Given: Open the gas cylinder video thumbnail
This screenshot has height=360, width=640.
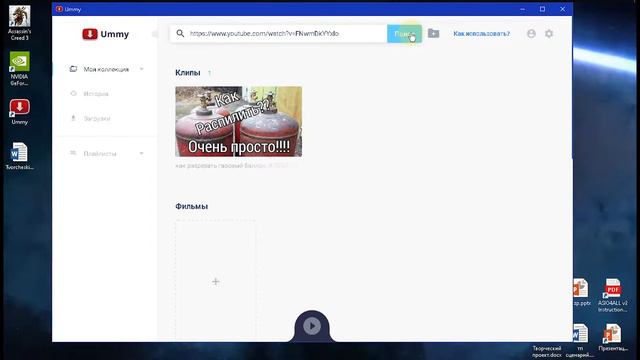Looking at the screenshot, I should pyautogui.click(x=239, y=121).
